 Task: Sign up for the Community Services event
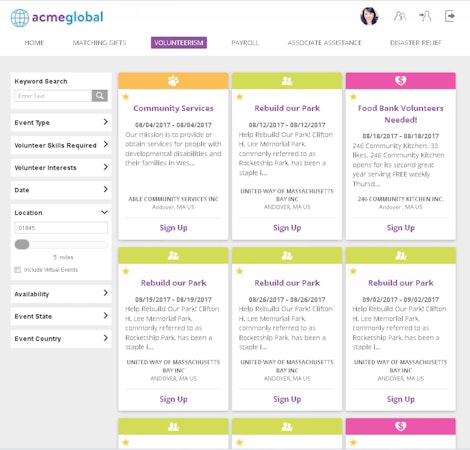pos(173,228)
